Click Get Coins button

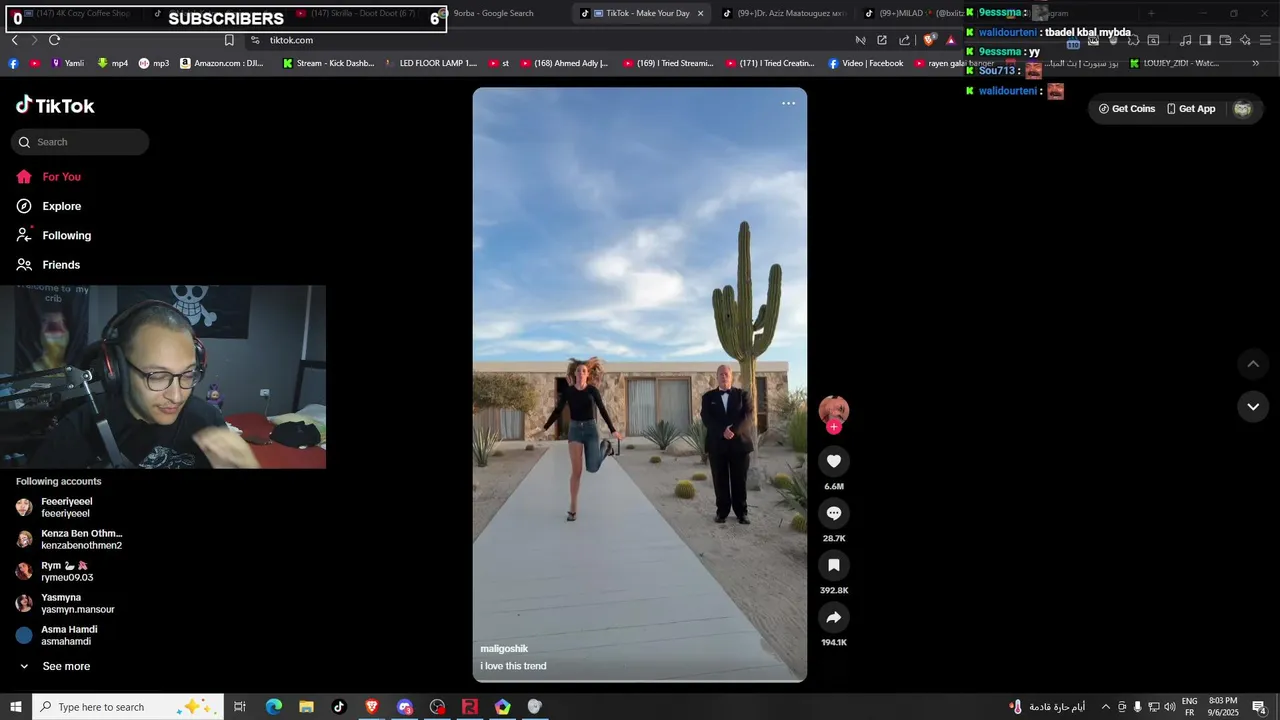click(x=1127, y=109)
